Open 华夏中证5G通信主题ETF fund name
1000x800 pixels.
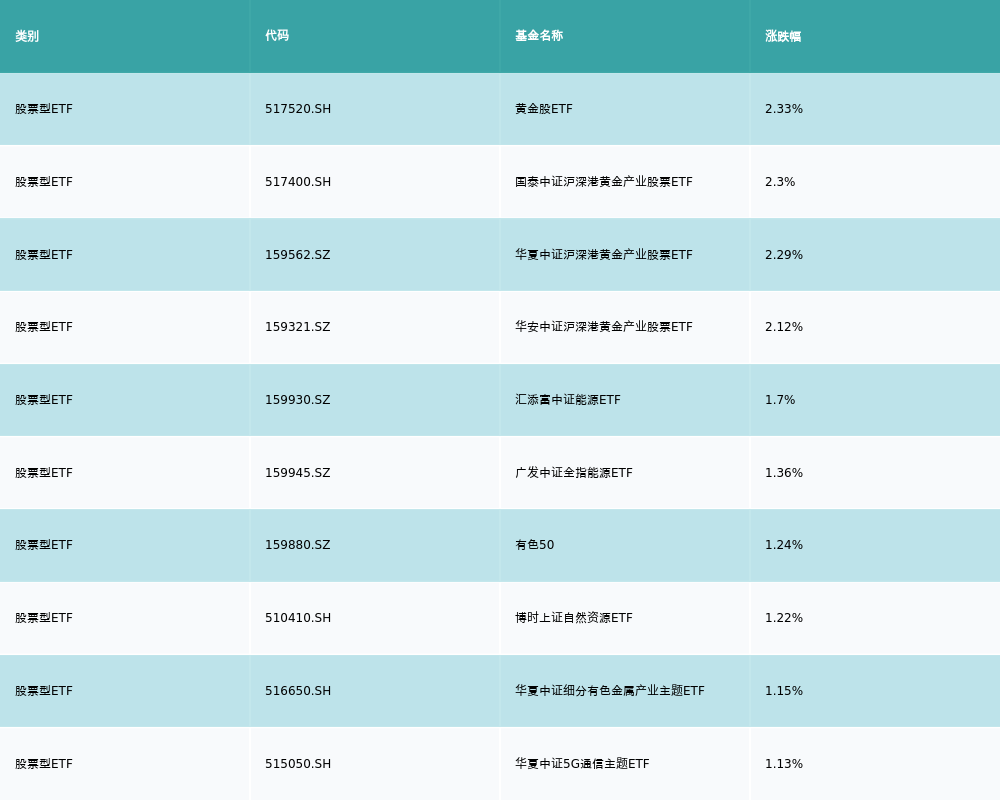tap(582, 764)
